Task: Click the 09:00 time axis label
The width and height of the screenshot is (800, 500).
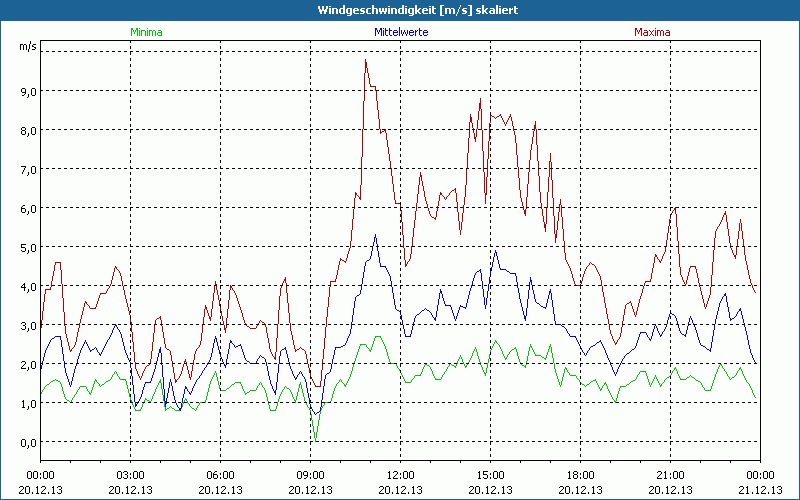Action: 310,476
